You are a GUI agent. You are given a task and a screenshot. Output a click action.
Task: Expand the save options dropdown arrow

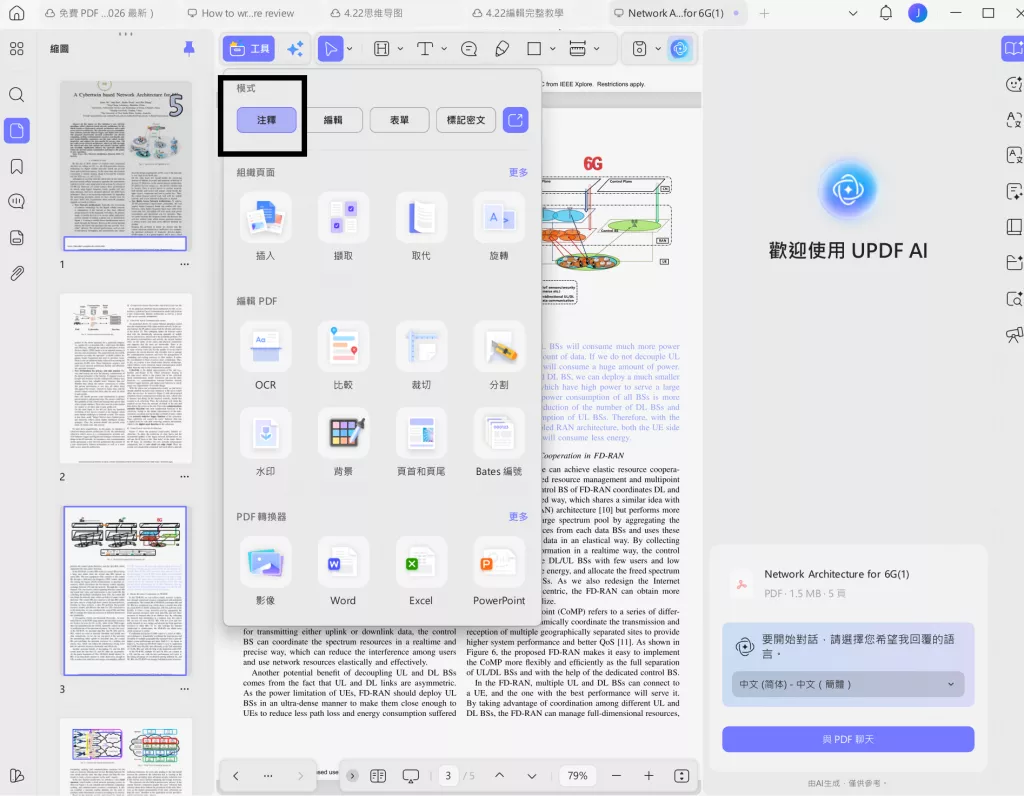658,49
